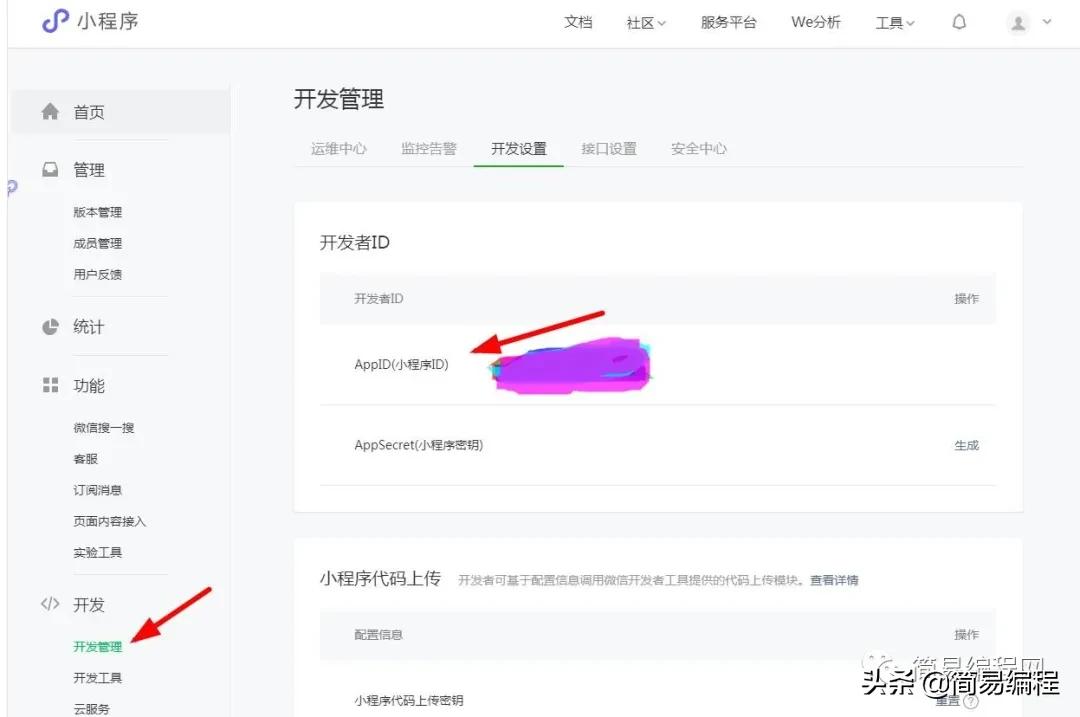Switch to the 监控告警 tab
The height and width of the screenshot is (717, 1080).
(x=428, y=147)
